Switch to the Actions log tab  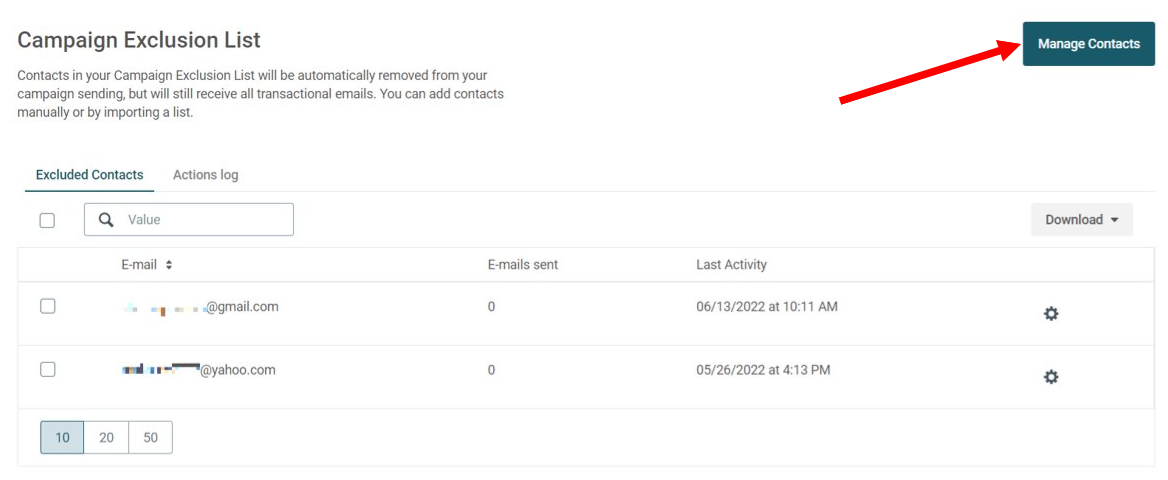(x=206, y=175)
